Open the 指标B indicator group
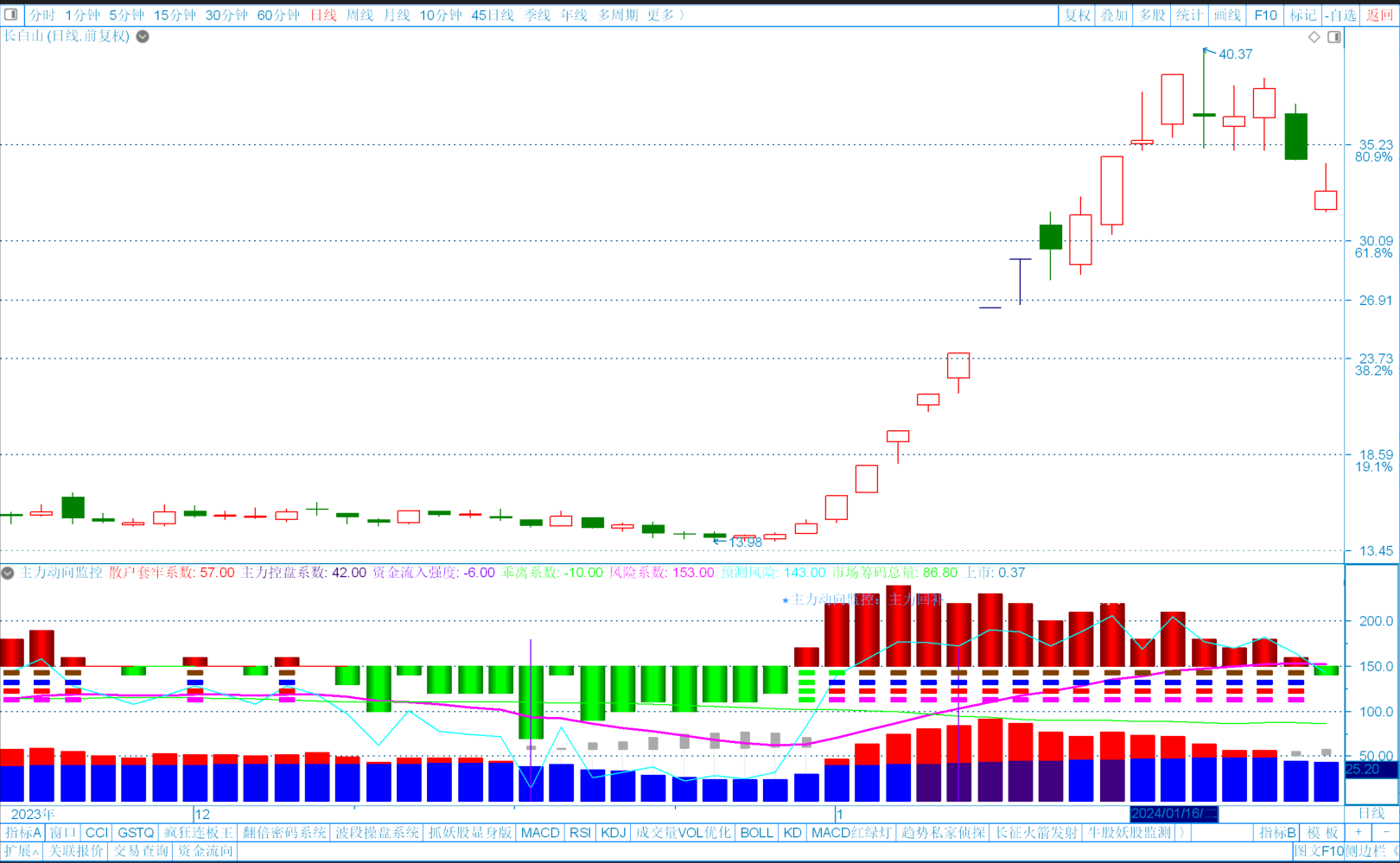1400x863 pixels. coord(1278,833)
